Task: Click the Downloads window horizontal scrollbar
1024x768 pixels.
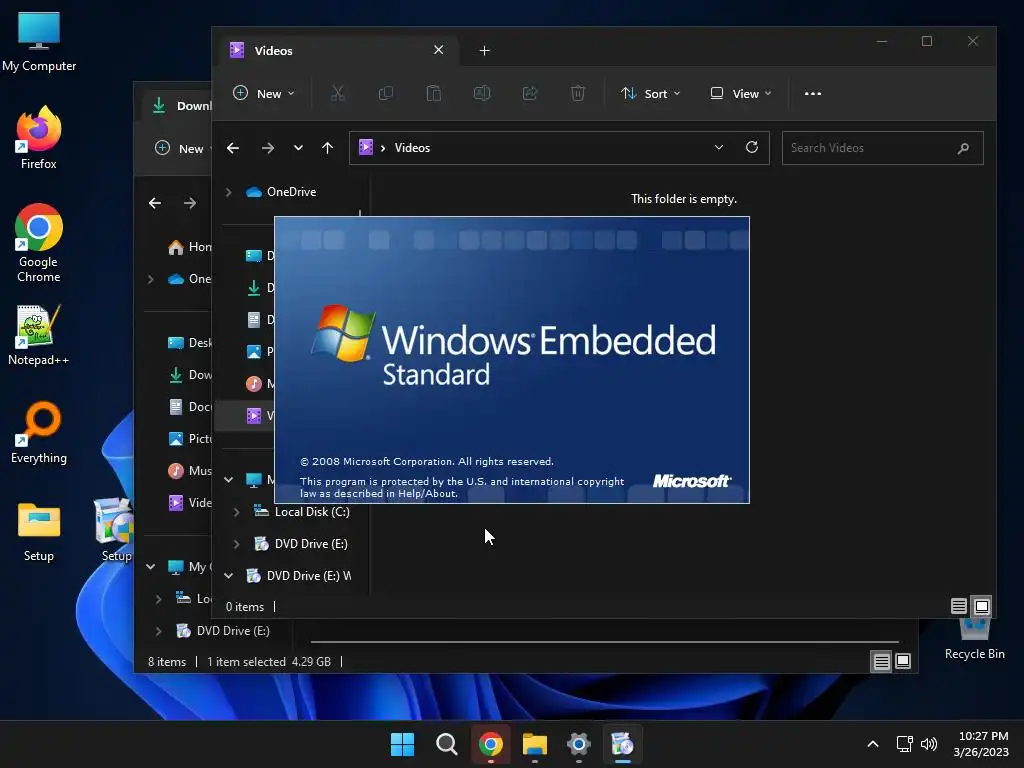Action: coord(605,642)
